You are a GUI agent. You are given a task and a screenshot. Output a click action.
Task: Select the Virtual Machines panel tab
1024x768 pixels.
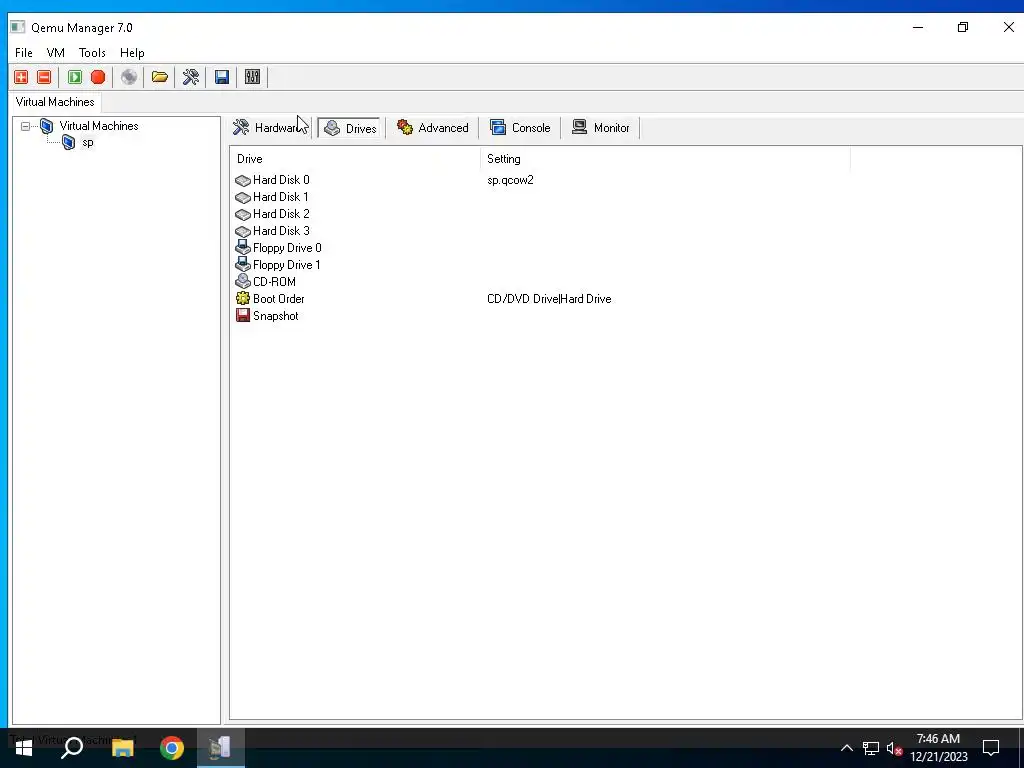click(55, 102)
